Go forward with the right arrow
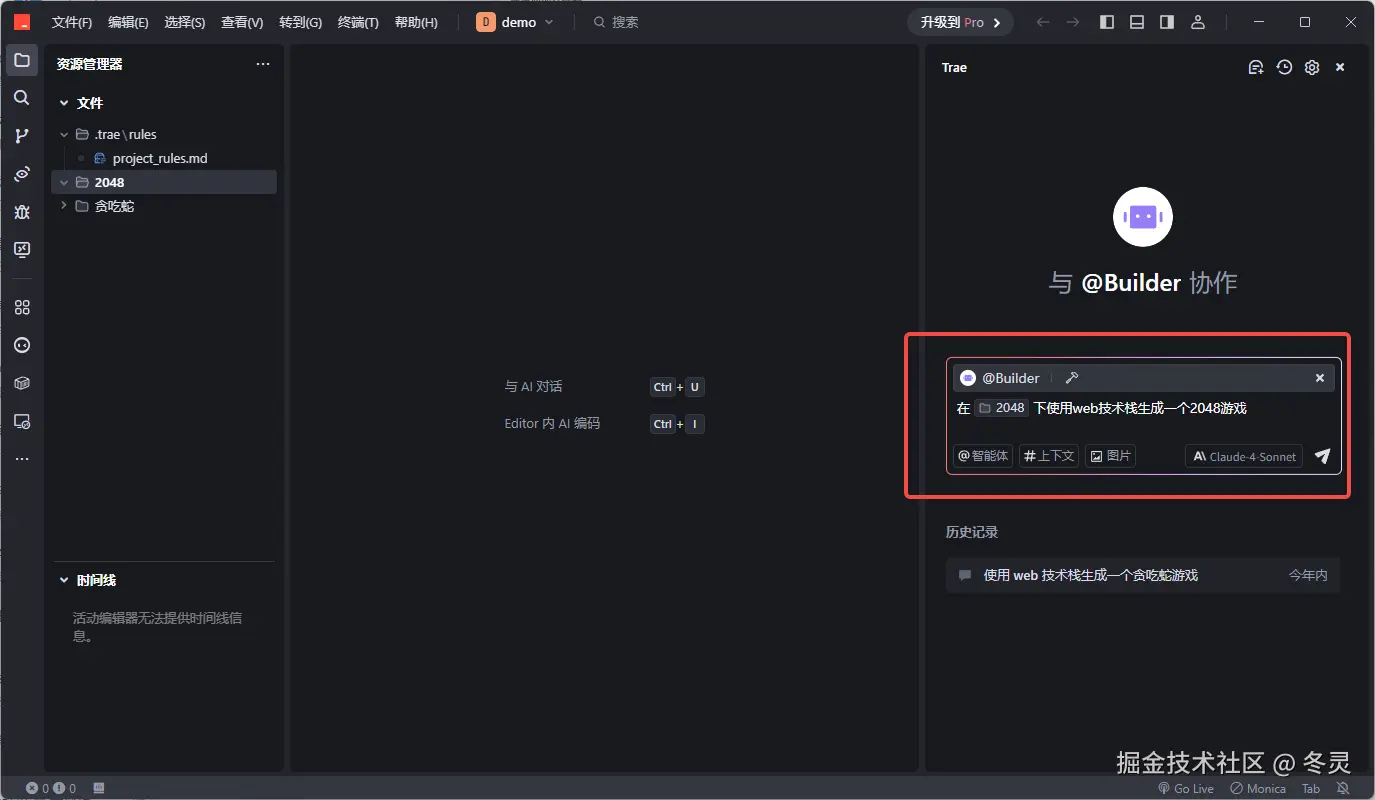1375x800 pixels. pos(1073,22)
